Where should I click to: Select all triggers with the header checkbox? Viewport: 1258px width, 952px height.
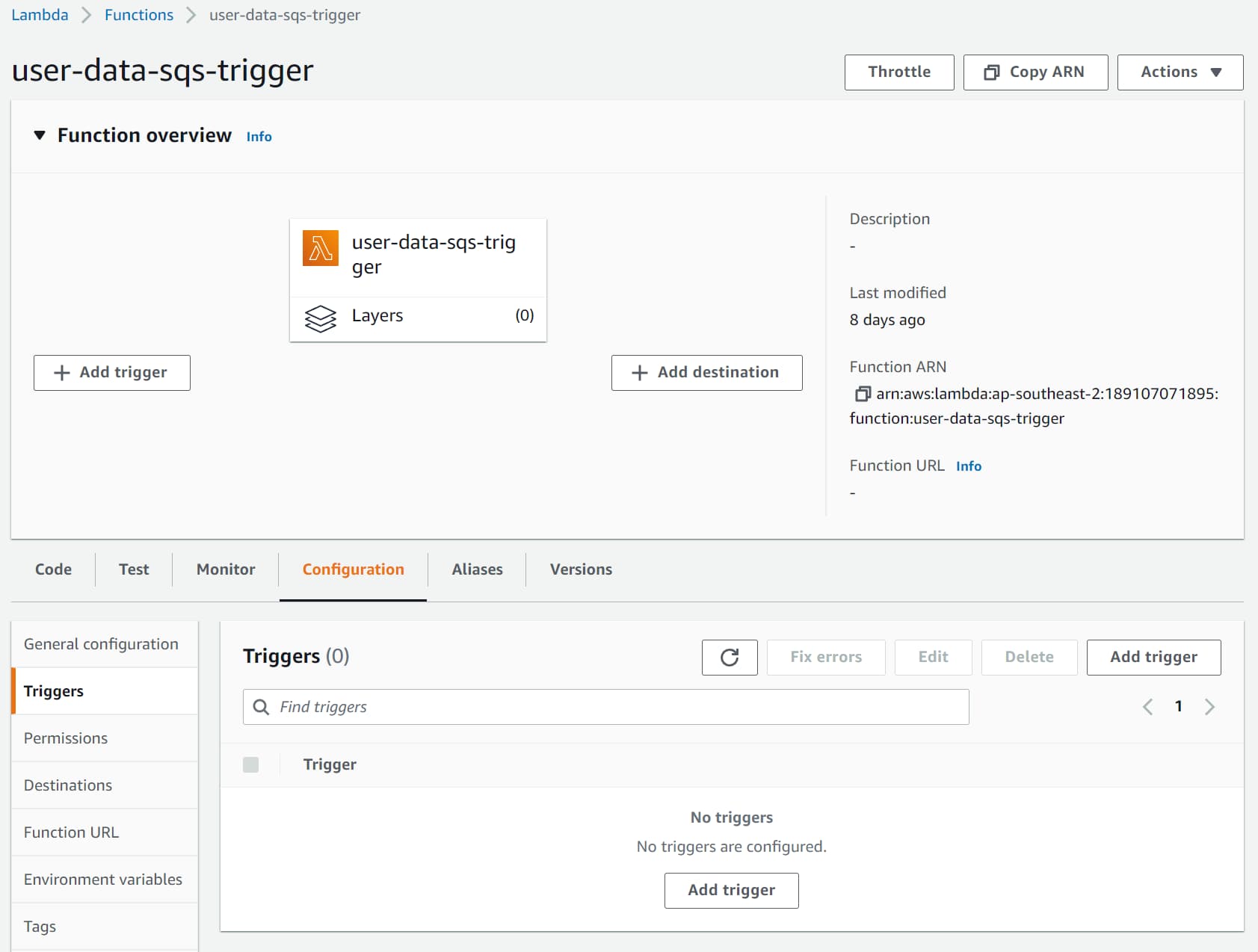tap(251, 764)
